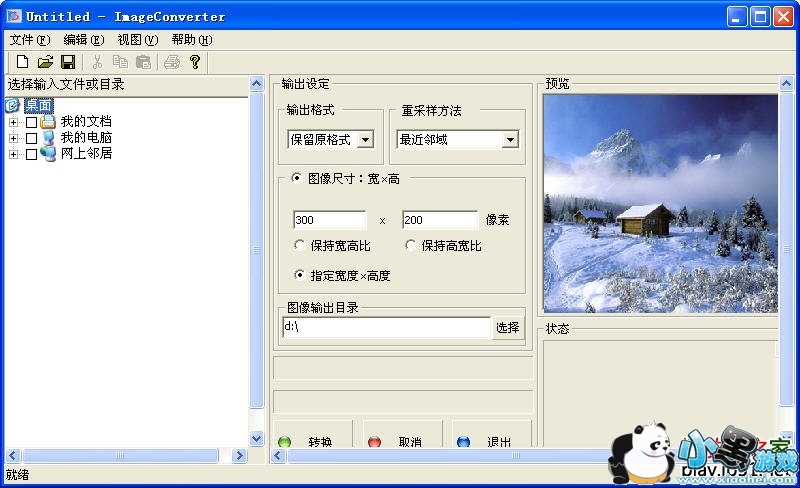Image resolution: width=800 pixels, height=488 pixels.
Task: Expand the 网上邻居 tree node
Action: click(13, 154)
